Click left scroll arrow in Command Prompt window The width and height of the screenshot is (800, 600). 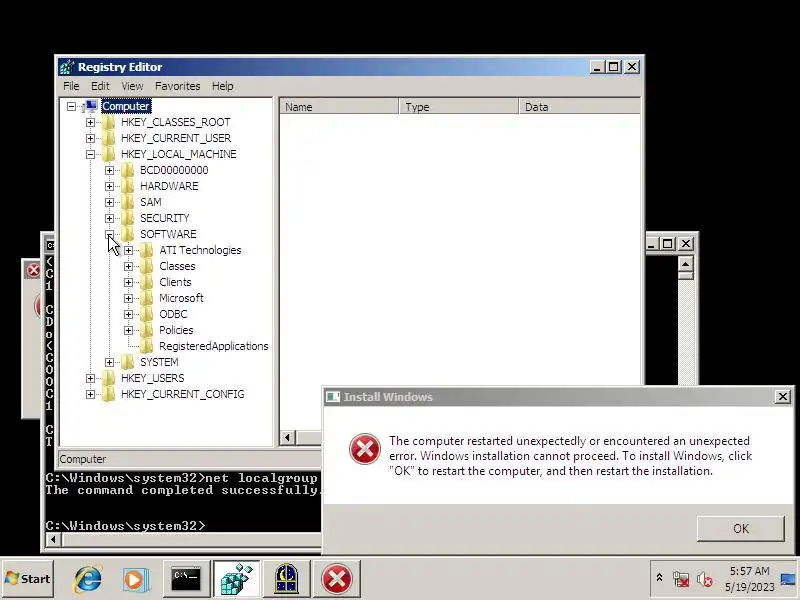[53, 539]
